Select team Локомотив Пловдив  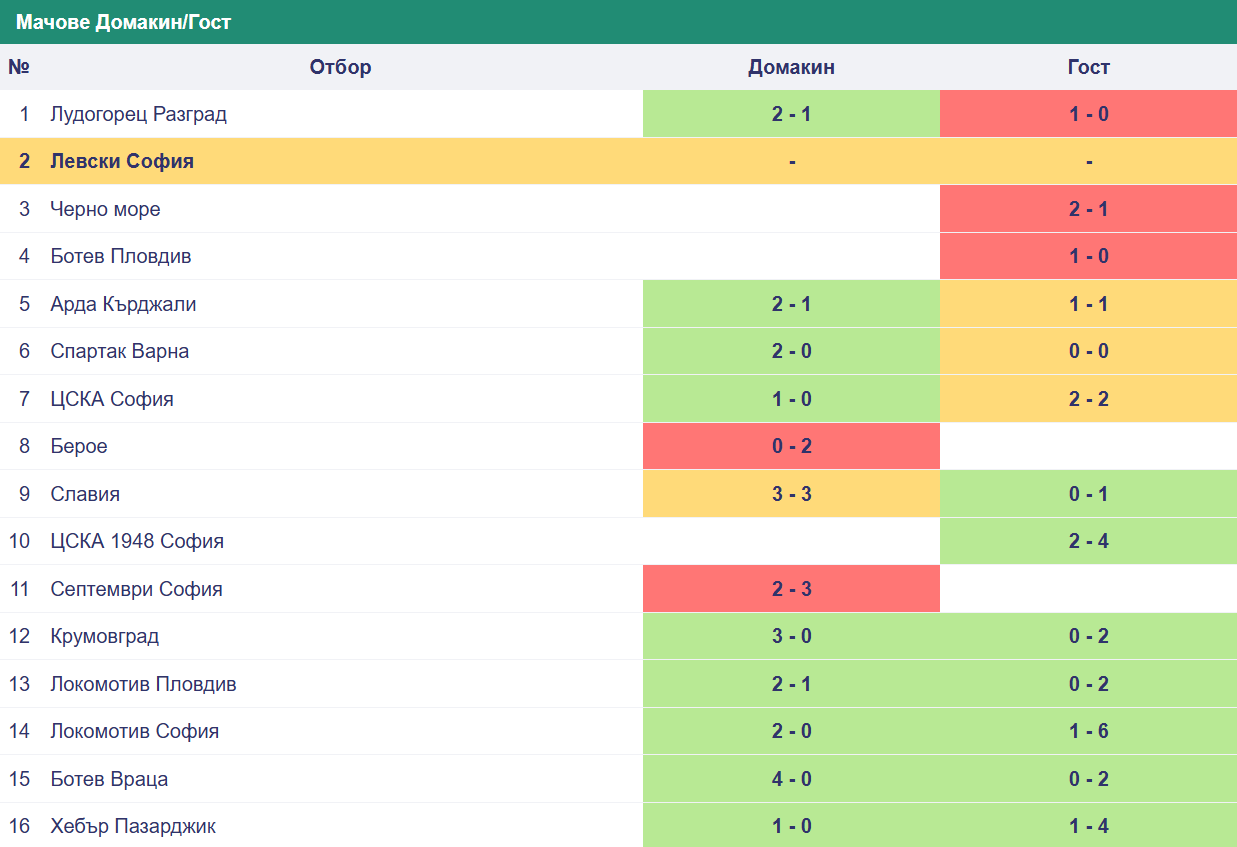point(143,684)
